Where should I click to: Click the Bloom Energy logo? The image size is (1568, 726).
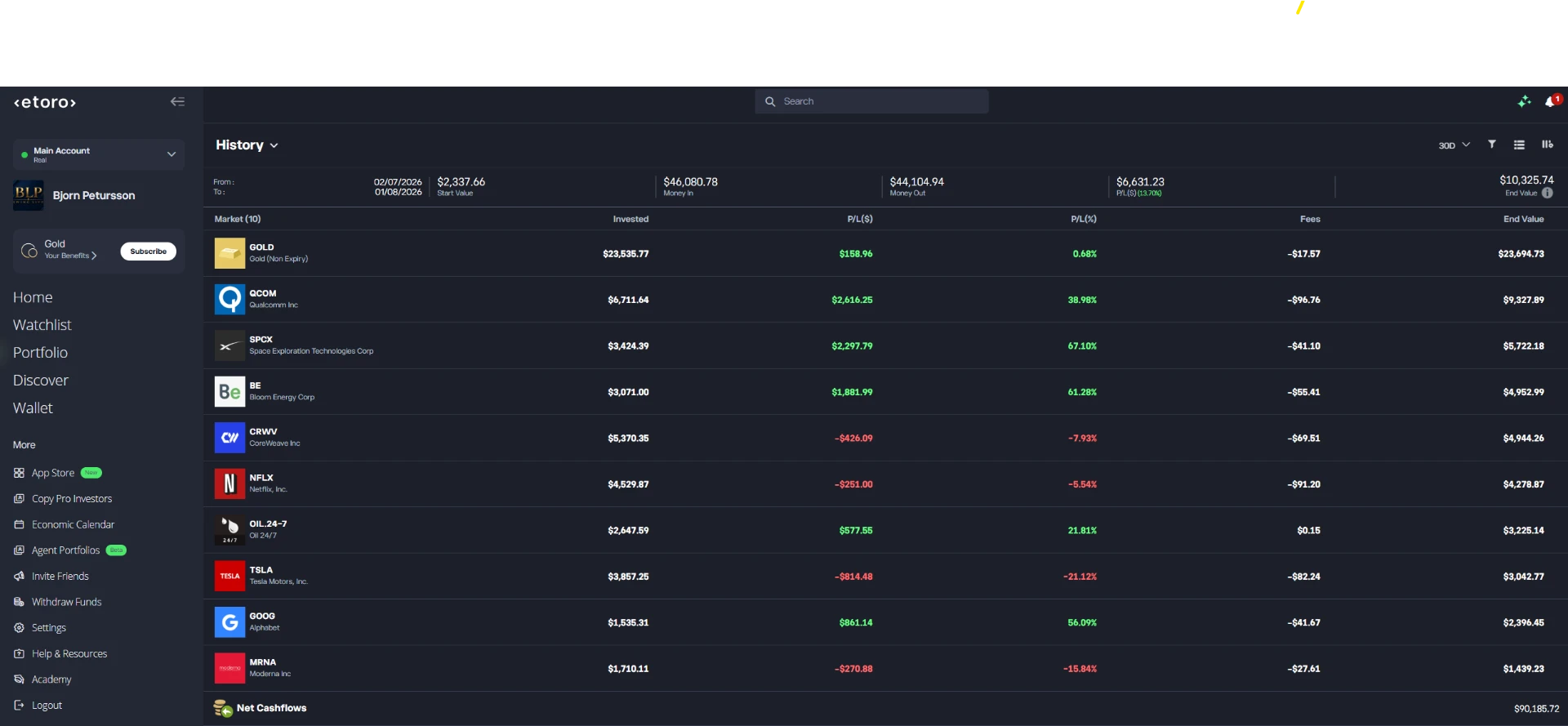229,392
